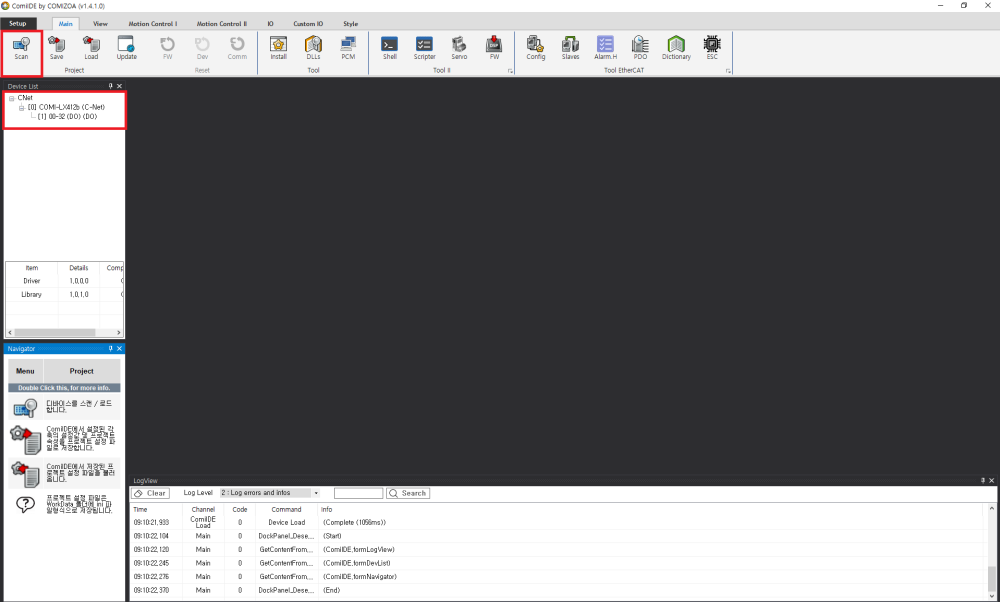Open the EtherCAT Dictionary tool
The height and width of the screenshot is (602, 1000).
[x=676, y=46]
